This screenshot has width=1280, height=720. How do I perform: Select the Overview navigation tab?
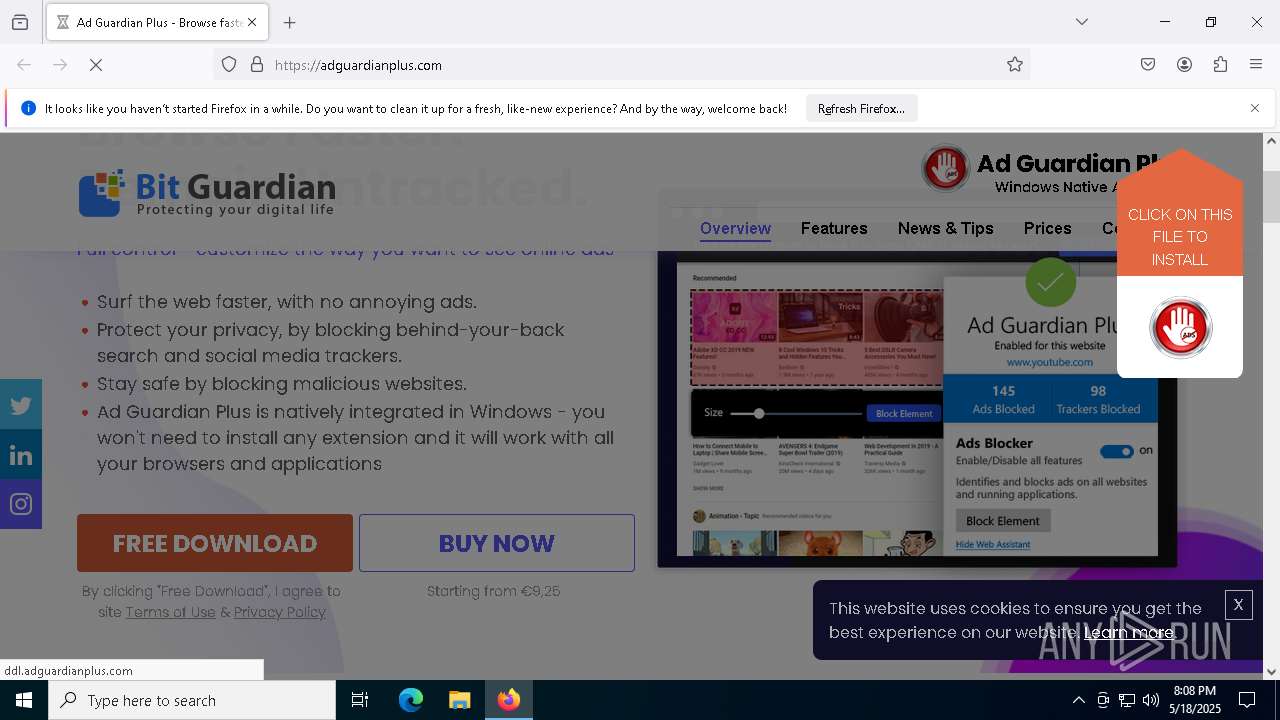(x=735, y=228)
